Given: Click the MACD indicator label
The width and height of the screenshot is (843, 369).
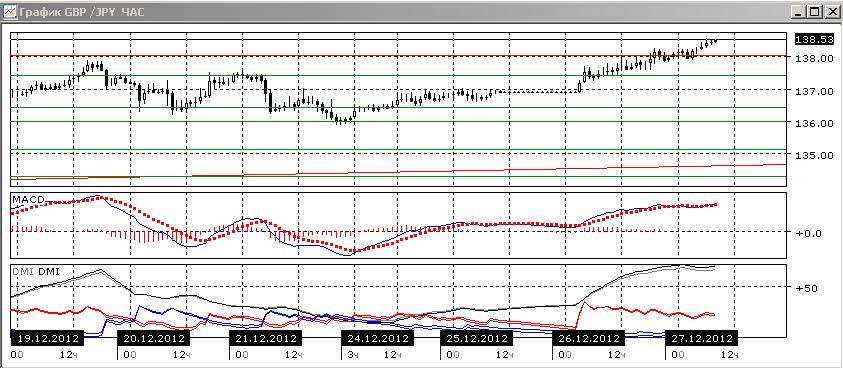Looking at the screenshot, I should (x=27, y=200).
